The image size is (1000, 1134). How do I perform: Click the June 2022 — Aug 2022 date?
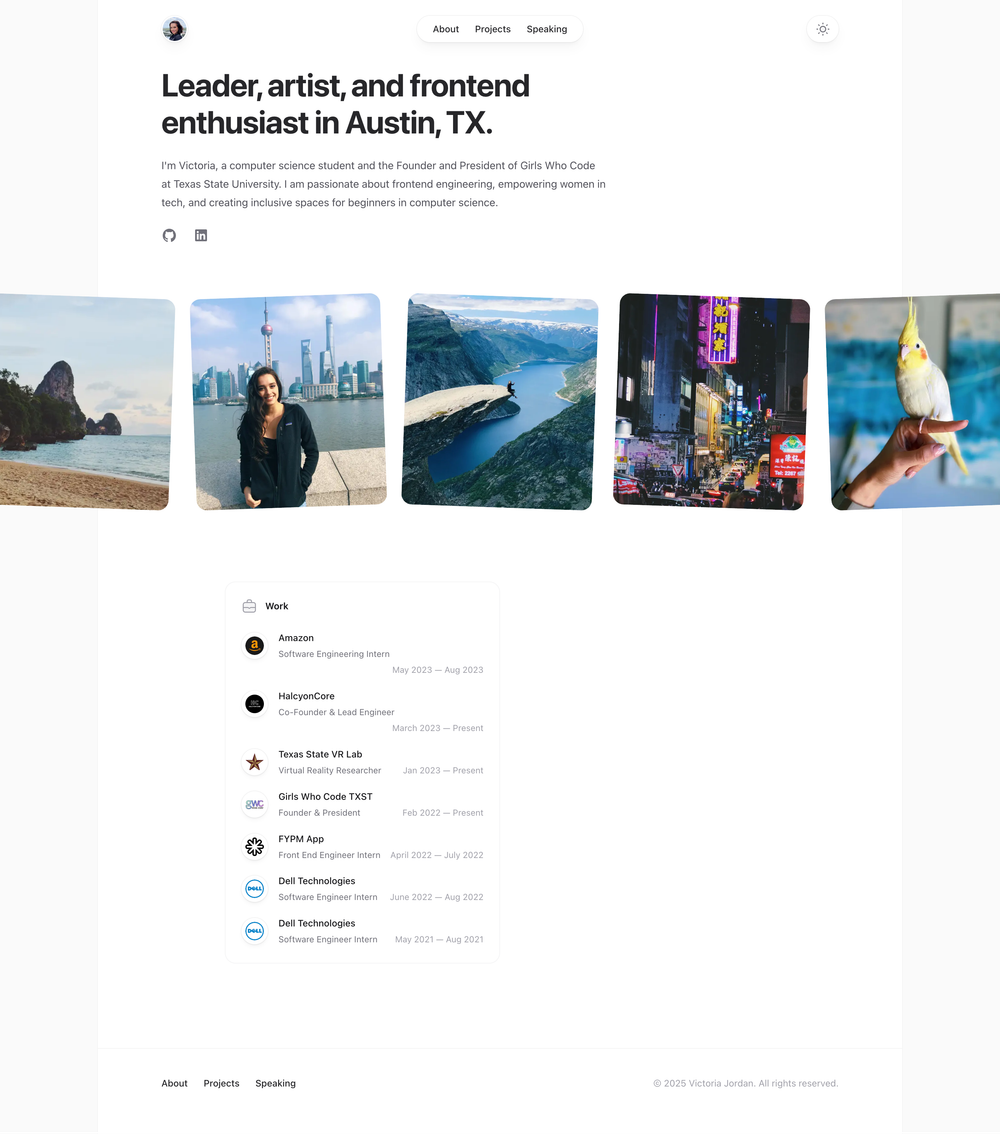[437, 897]
